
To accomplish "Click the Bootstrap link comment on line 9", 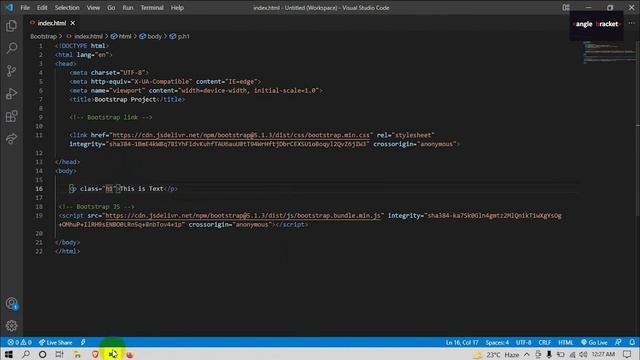I will 111,118.
